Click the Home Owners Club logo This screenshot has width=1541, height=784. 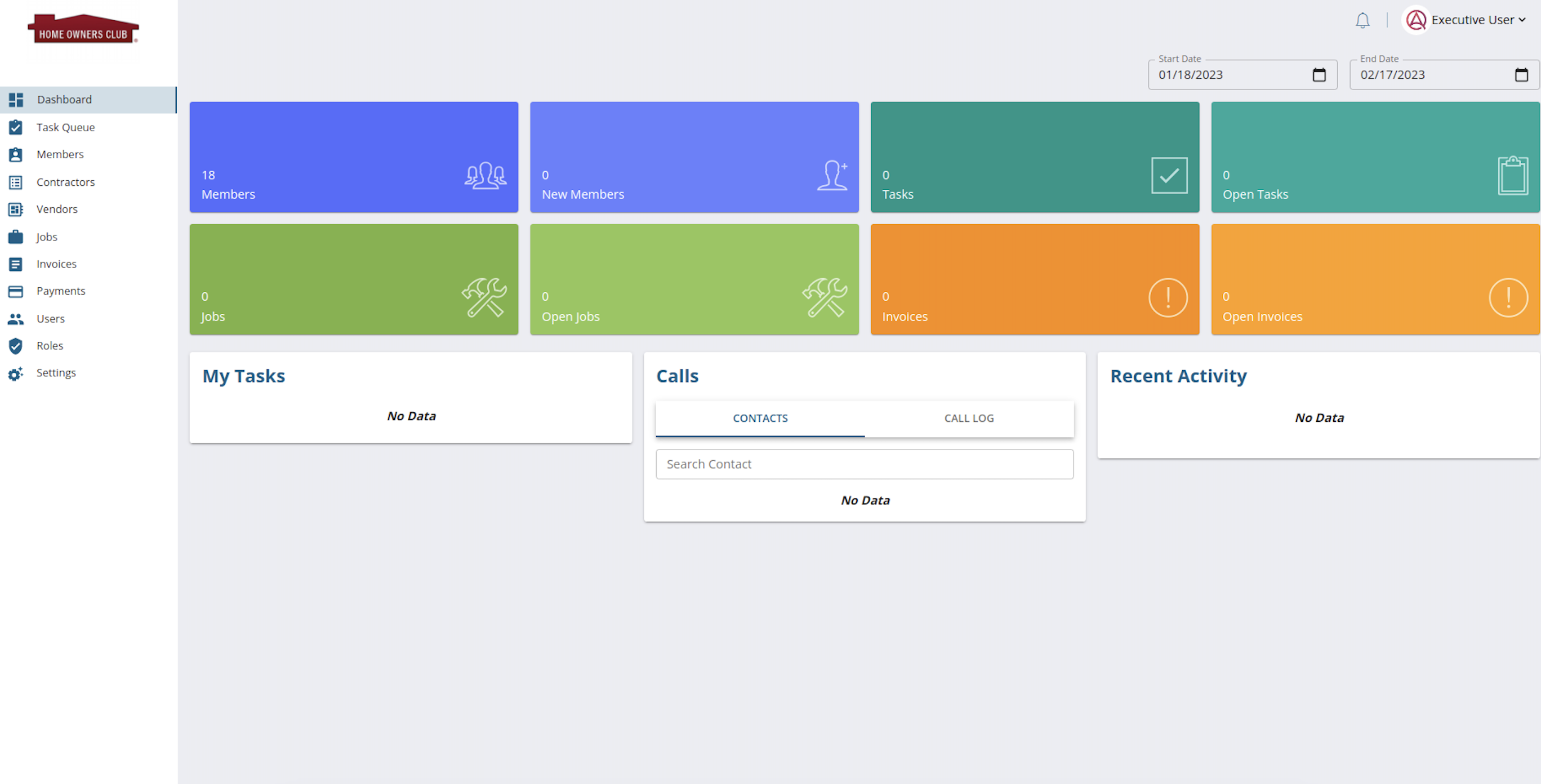pyautogui.click(x=83, y=29)
